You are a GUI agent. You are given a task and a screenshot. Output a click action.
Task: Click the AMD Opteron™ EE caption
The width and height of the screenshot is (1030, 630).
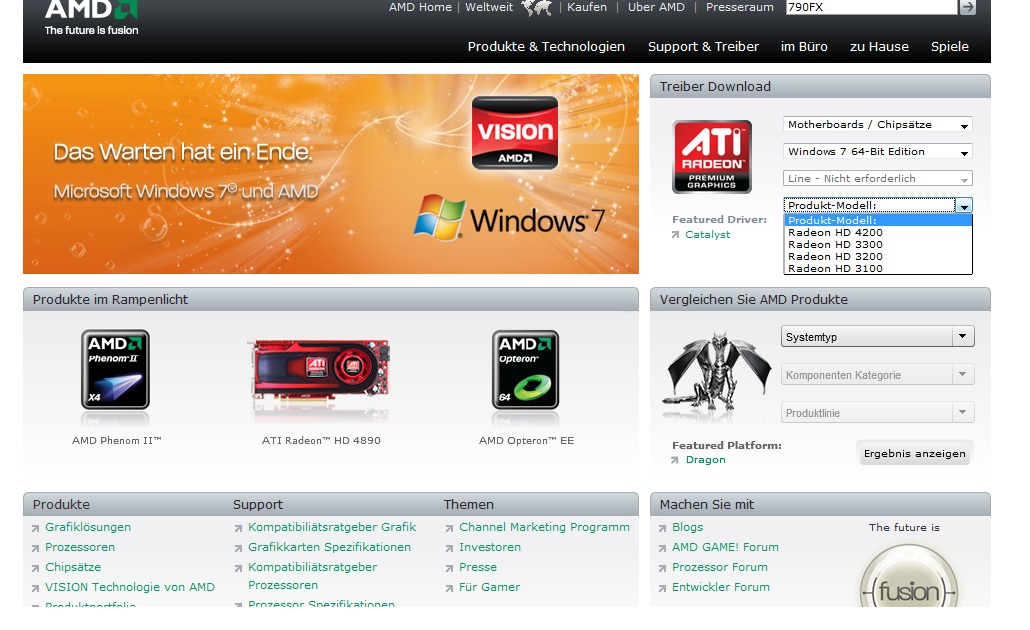526,441
